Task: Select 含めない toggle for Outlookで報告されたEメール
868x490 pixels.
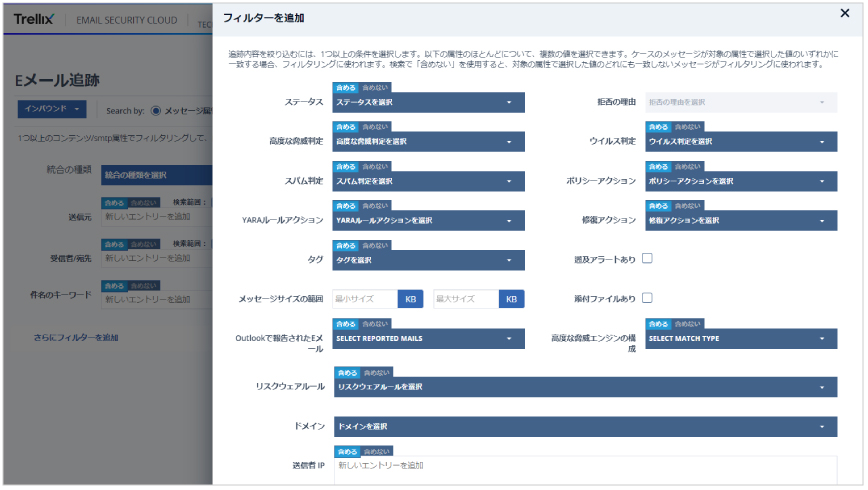Action: [x=375, y=324]
